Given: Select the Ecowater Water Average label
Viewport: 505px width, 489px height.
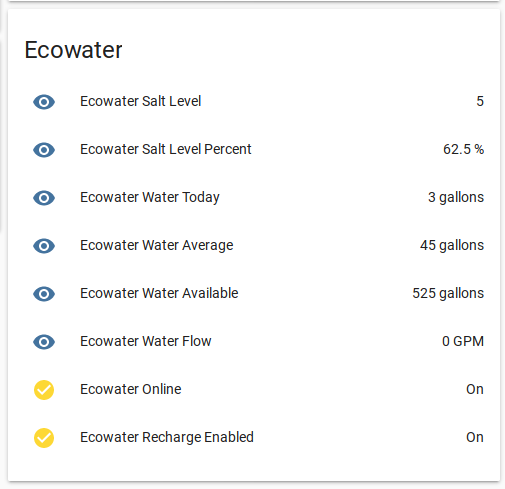Looking at the screenshot, I should [157, 246].
